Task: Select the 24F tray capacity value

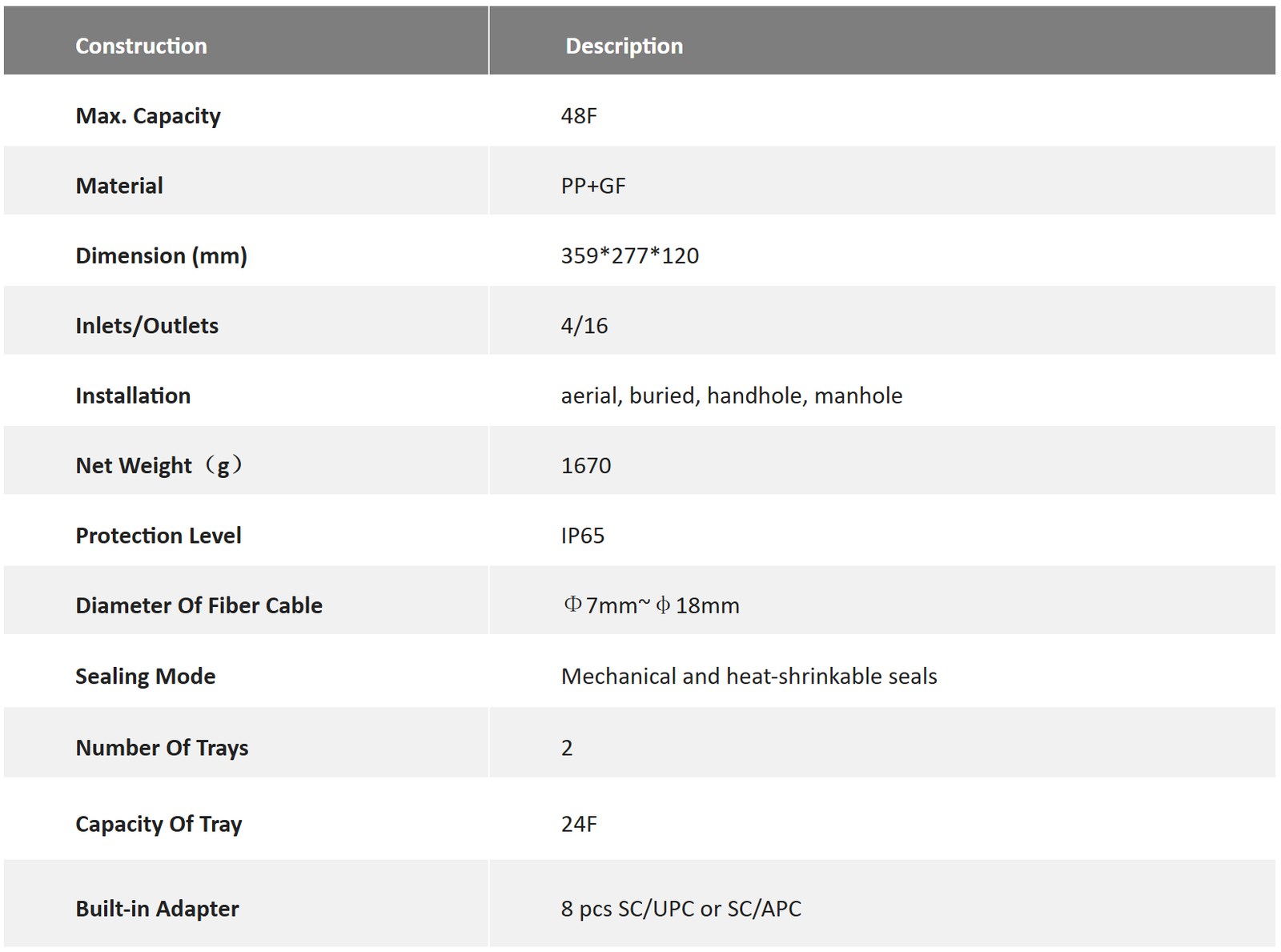Action: click(x=579, y=824)
